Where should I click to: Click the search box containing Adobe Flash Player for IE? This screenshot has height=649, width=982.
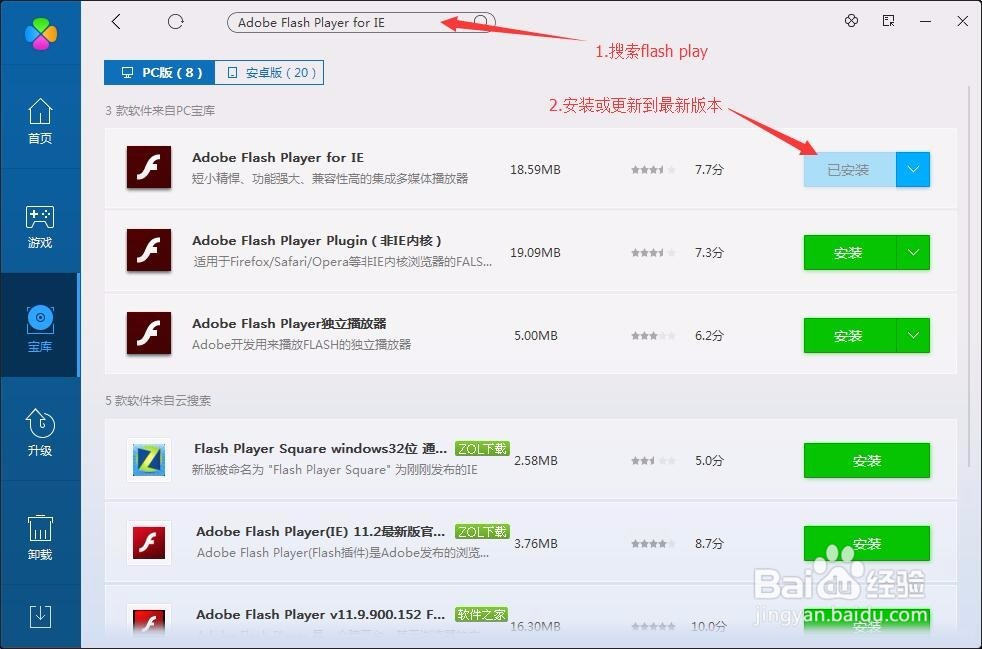(361, 23)
